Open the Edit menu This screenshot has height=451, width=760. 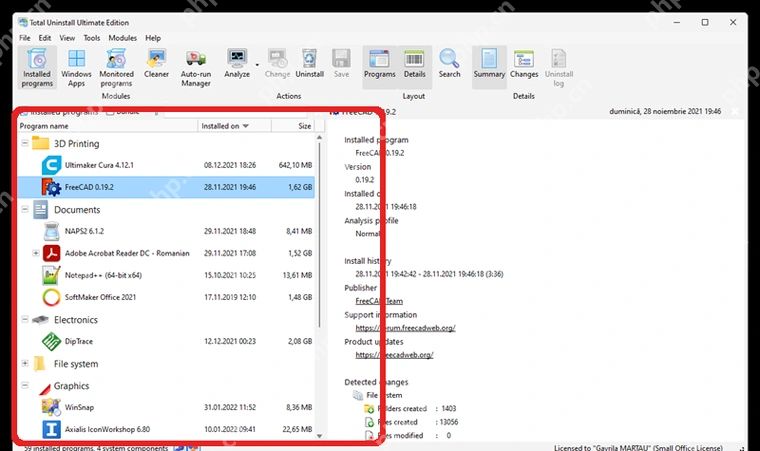[x=45, y=38]
